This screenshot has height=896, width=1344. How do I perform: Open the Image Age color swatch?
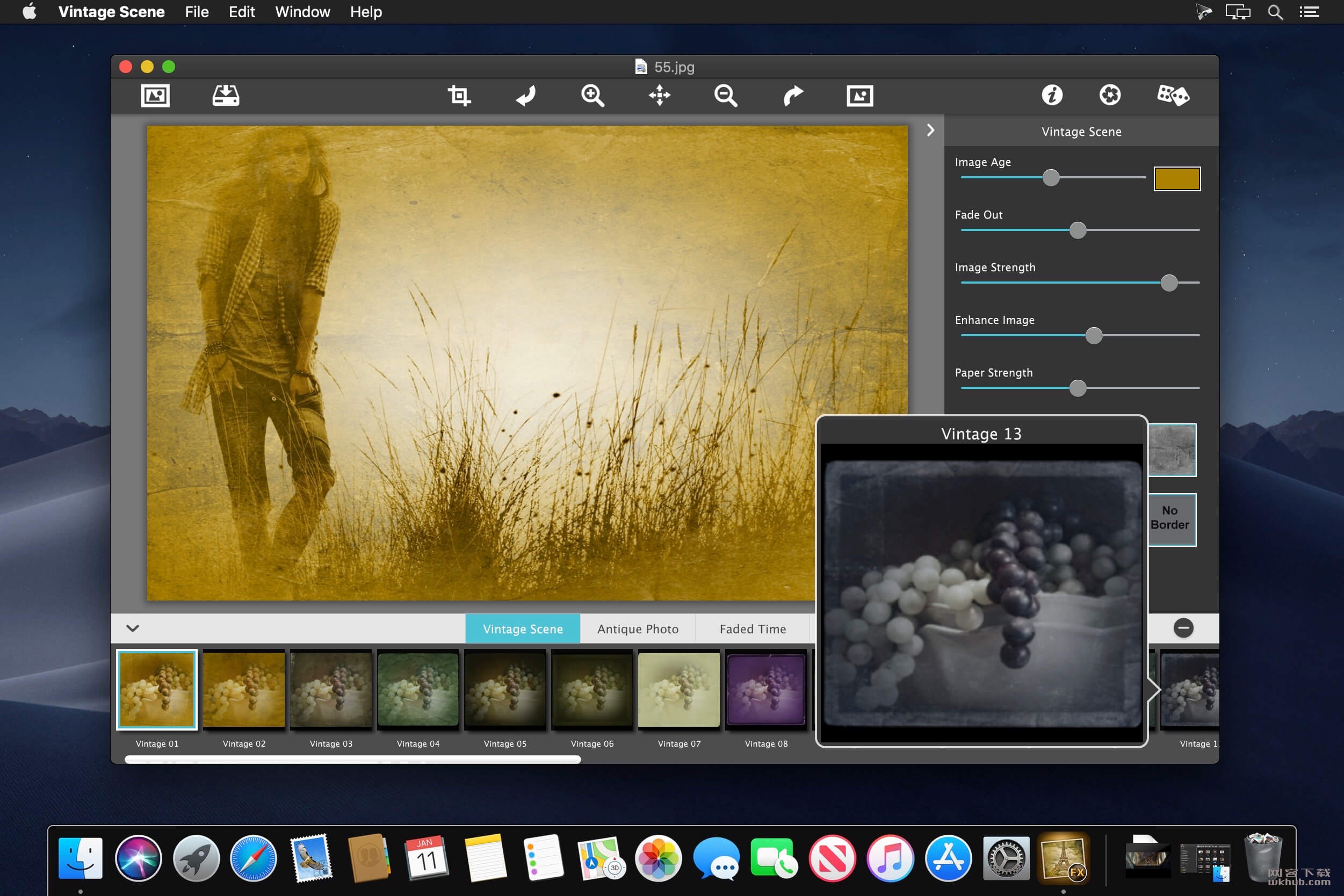[x=1177, y=179]
